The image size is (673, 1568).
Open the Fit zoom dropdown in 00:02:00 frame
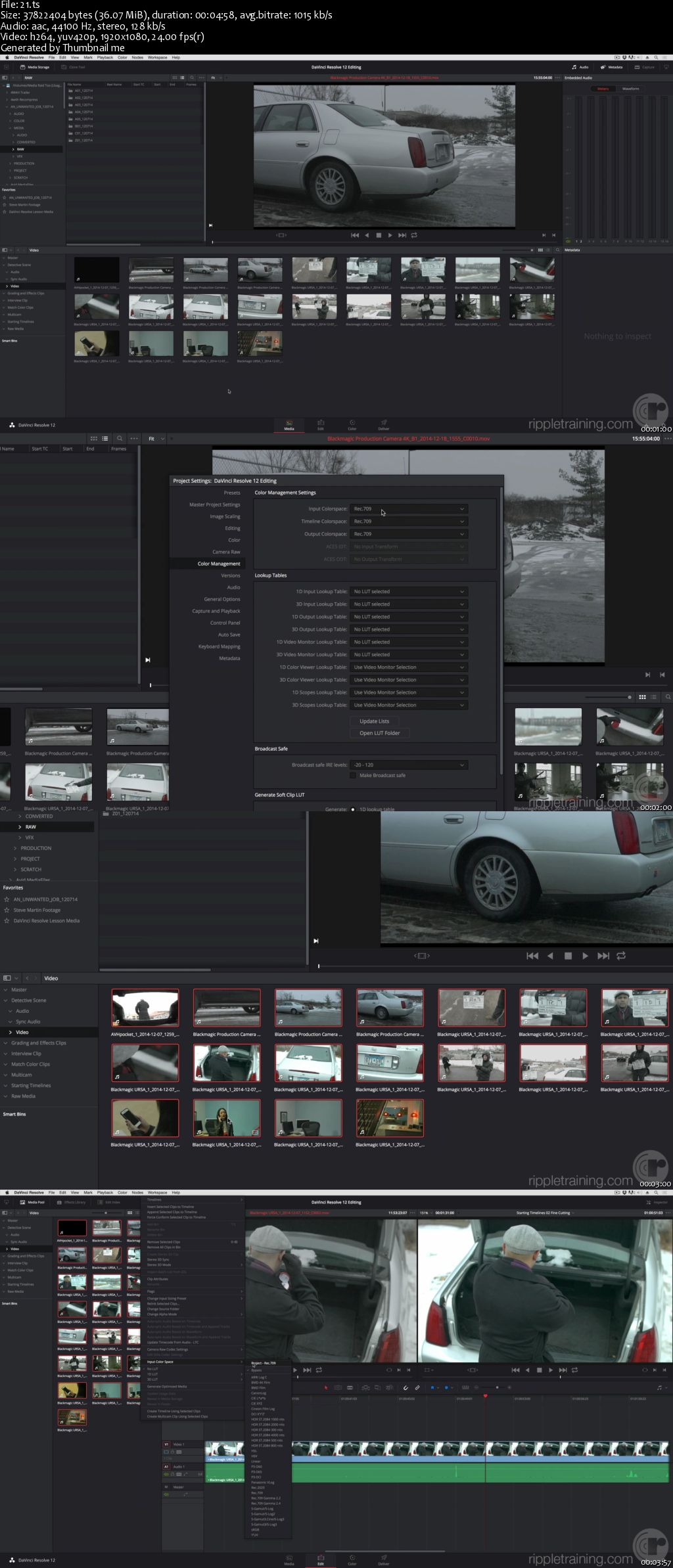click(x=156, y=439)
